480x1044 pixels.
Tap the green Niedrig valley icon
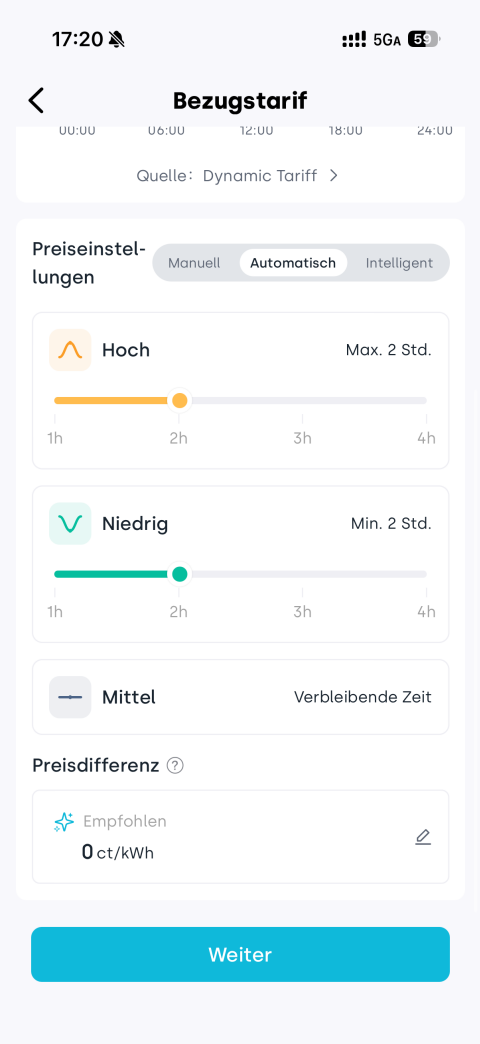coord(70,523)
